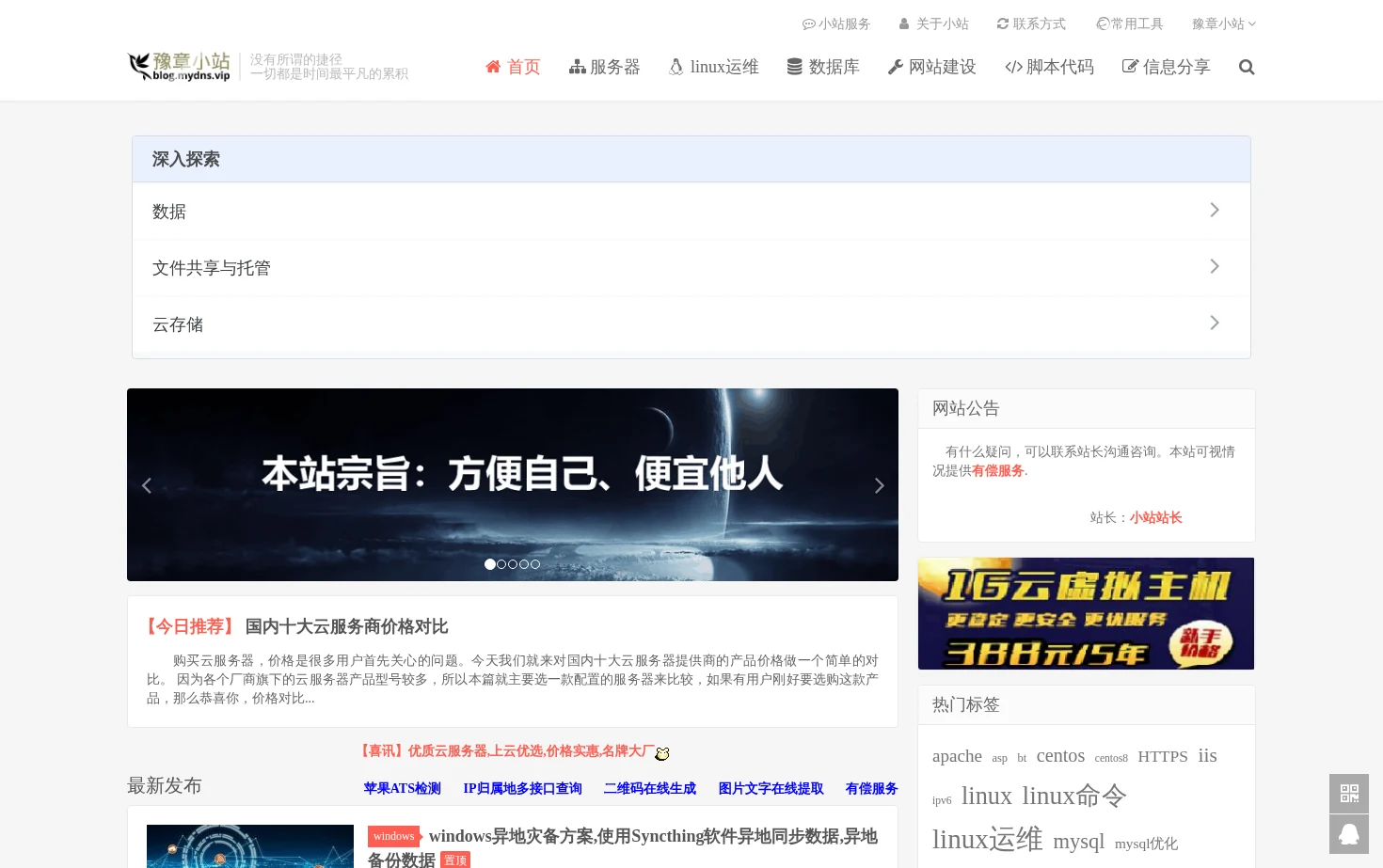Click the mysql tag
The height and width of the screenshot is (868, 1383).
[x=1079, y=842]
